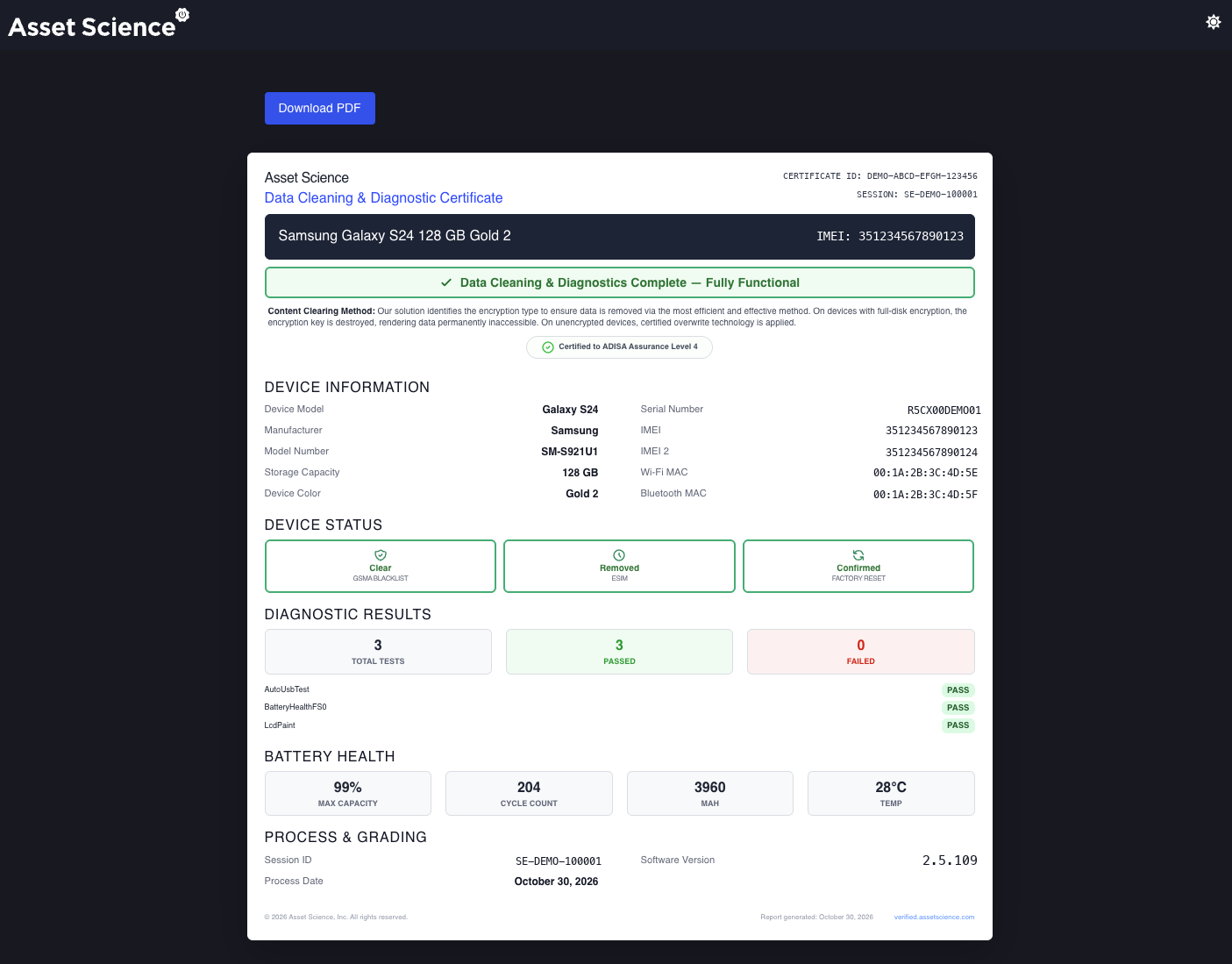Click the 28°C Temp card
The width and height of the screenshot is (1232, 964).
[x=891, y=793]
